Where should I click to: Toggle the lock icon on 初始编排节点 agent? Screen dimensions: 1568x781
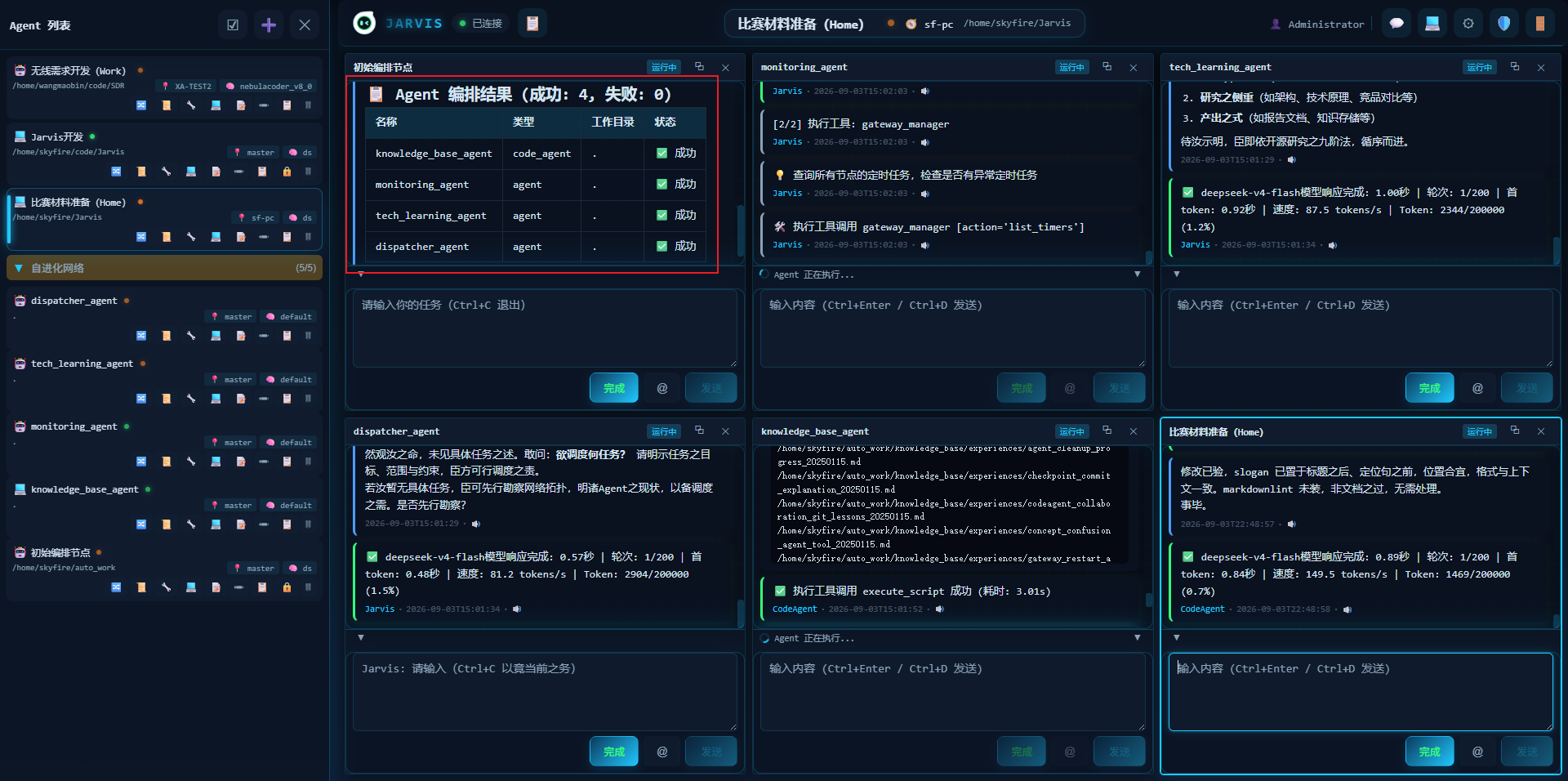(x=287, y=587)
